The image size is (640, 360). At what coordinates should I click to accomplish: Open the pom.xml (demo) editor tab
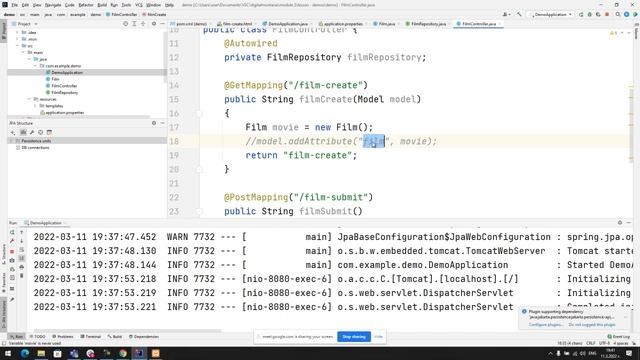191,24
